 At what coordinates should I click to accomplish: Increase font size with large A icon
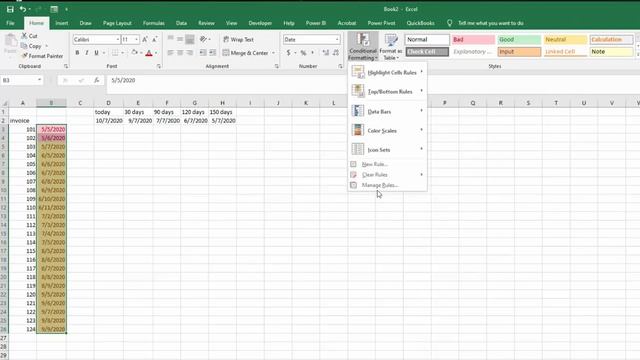point(145,39)
